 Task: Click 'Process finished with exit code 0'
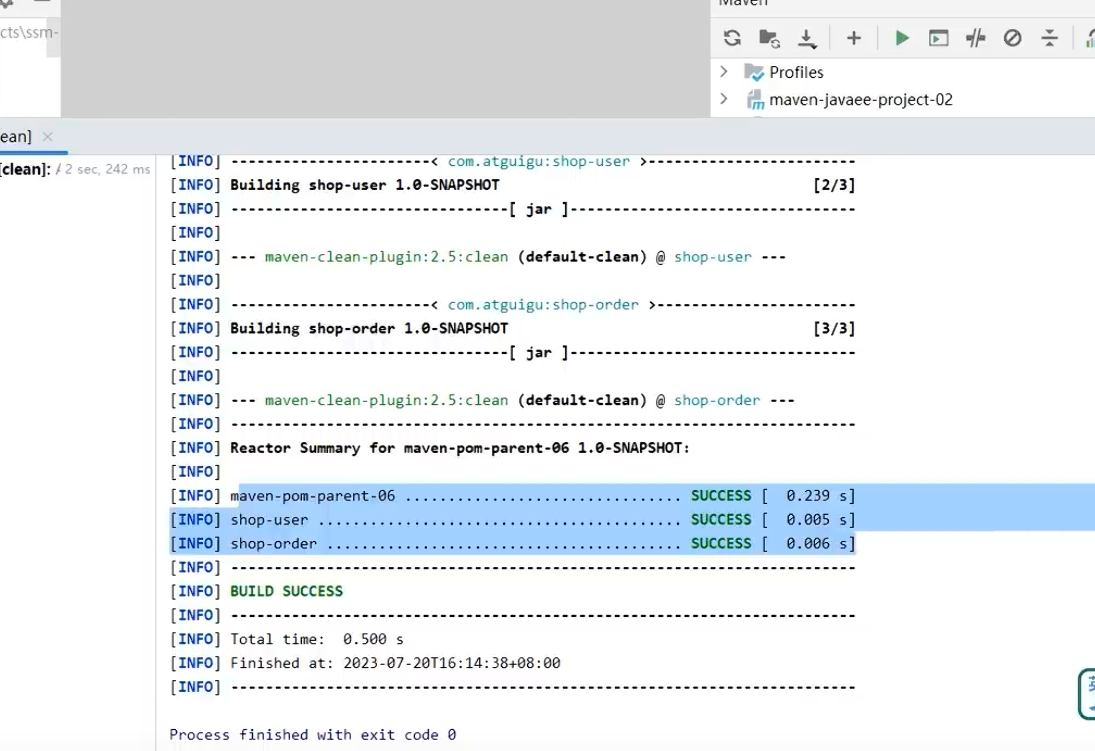pos(312,735)
